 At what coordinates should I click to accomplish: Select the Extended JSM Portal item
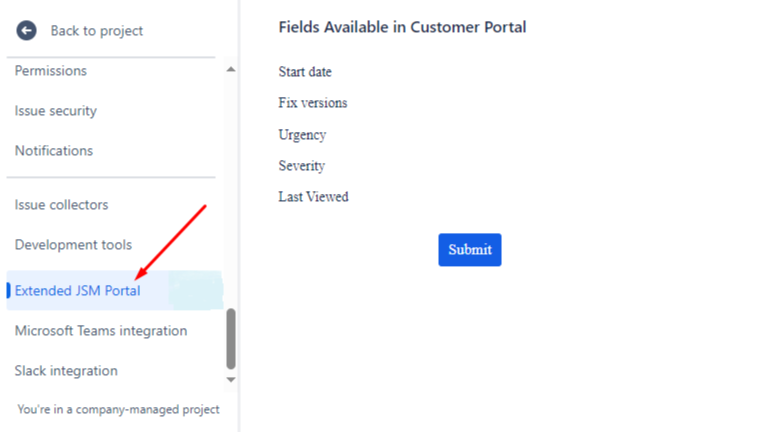(x=78, y=291)
